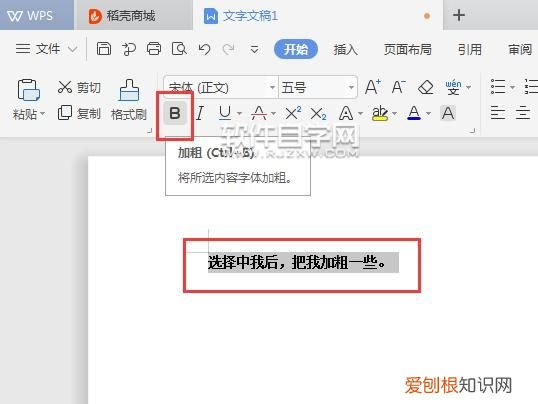The image size is (538, 404).
Task: Open strikethrough options dropdown arrow
Action: point(273,114)
